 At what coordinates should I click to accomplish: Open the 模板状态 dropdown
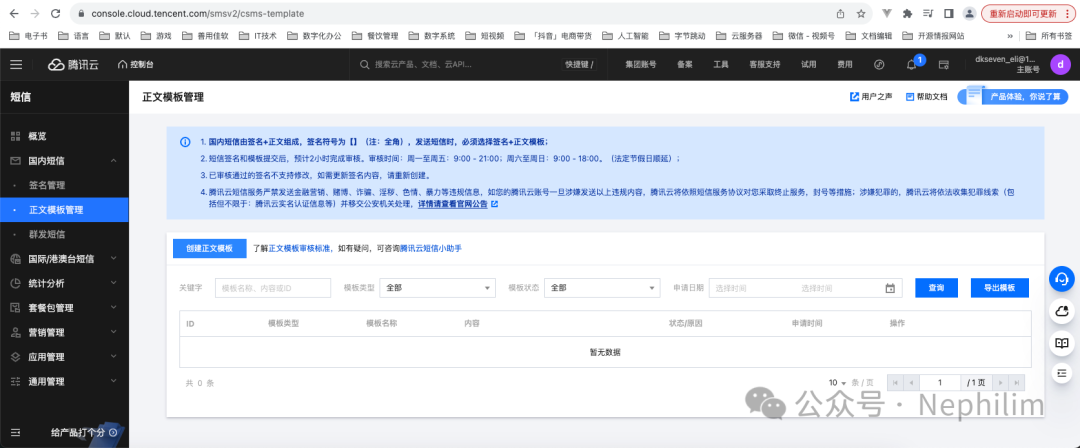[602, 288]
